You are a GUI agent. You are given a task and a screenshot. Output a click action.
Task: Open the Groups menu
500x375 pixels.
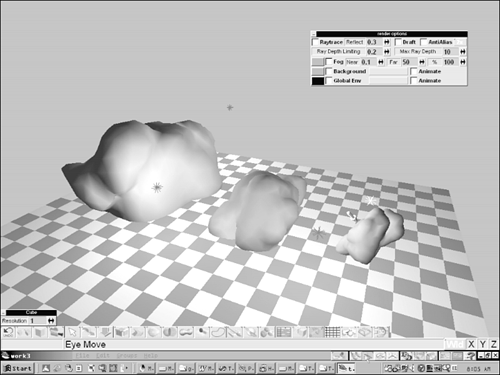[x=127, y=356]
